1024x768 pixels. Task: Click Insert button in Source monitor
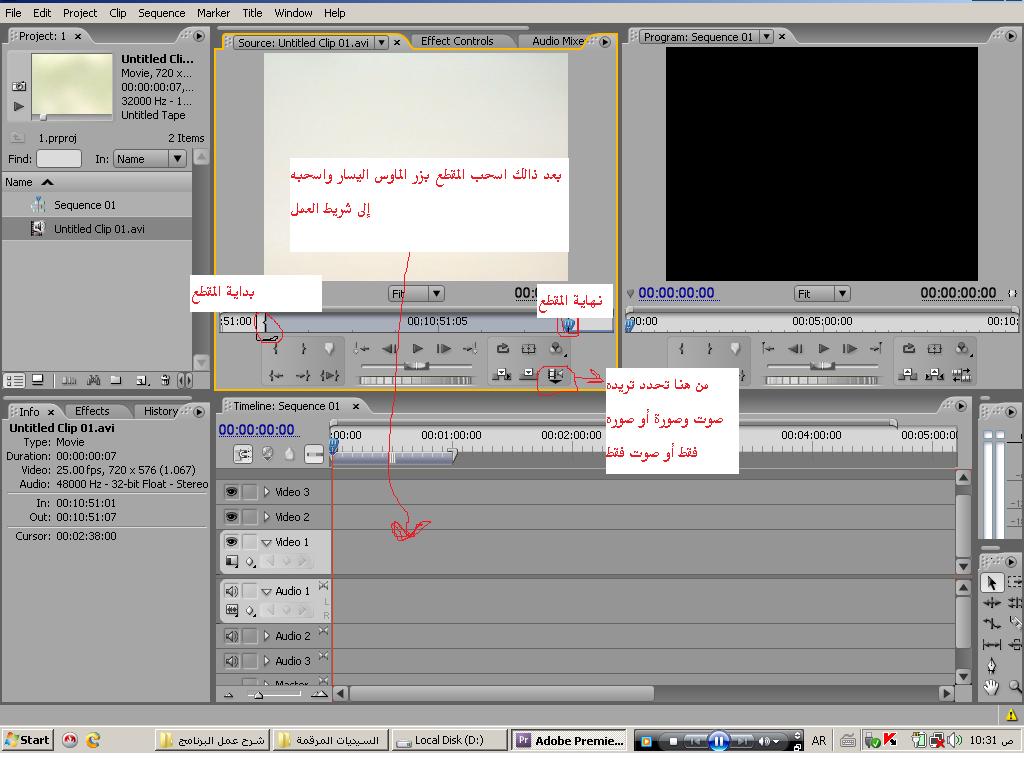[501, 374]
